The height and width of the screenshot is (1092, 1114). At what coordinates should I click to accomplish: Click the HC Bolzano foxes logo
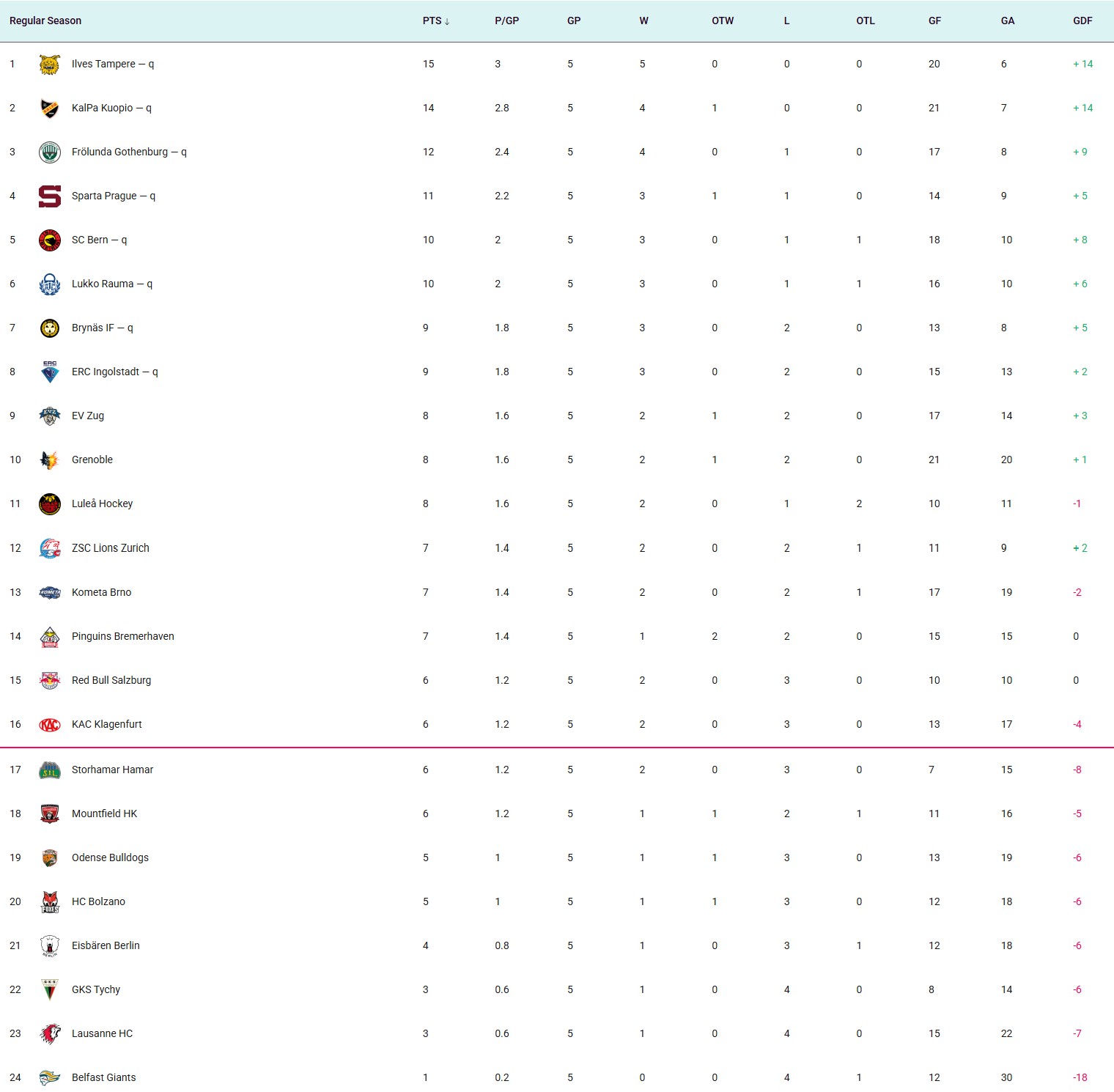pyautogui.click(x=50, y=902)
